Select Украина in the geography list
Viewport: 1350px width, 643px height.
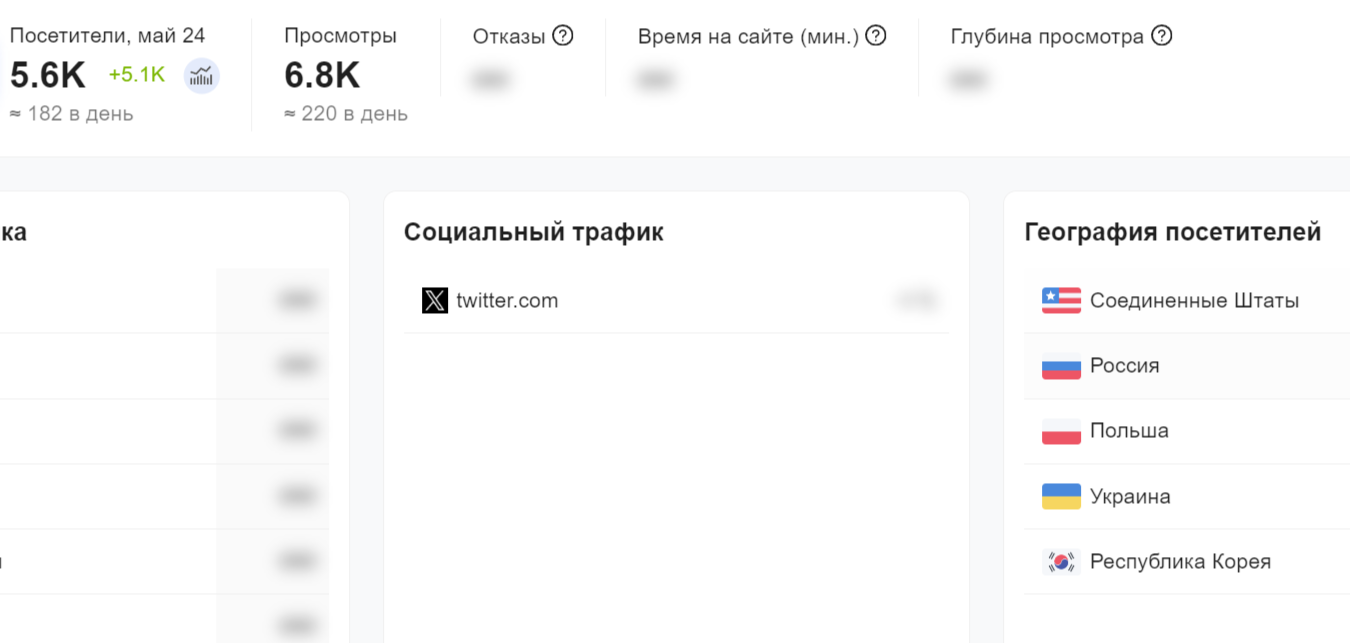coord(1130,496)
